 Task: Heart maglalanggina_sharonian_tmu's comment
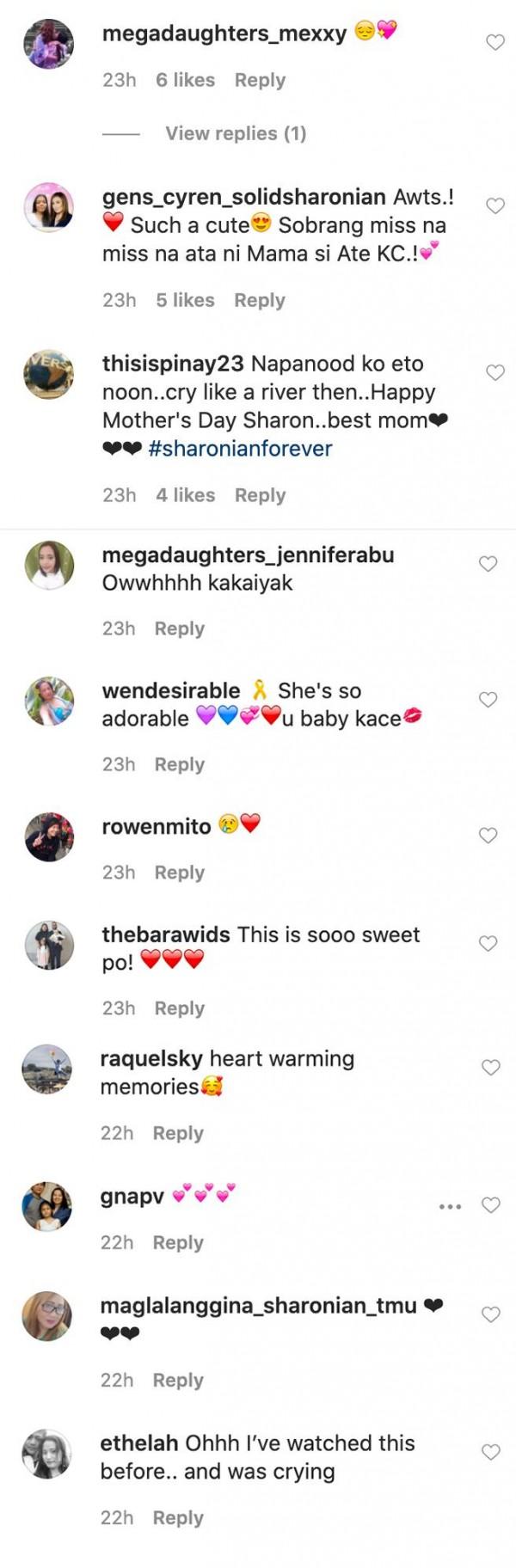pos(490,1314)
